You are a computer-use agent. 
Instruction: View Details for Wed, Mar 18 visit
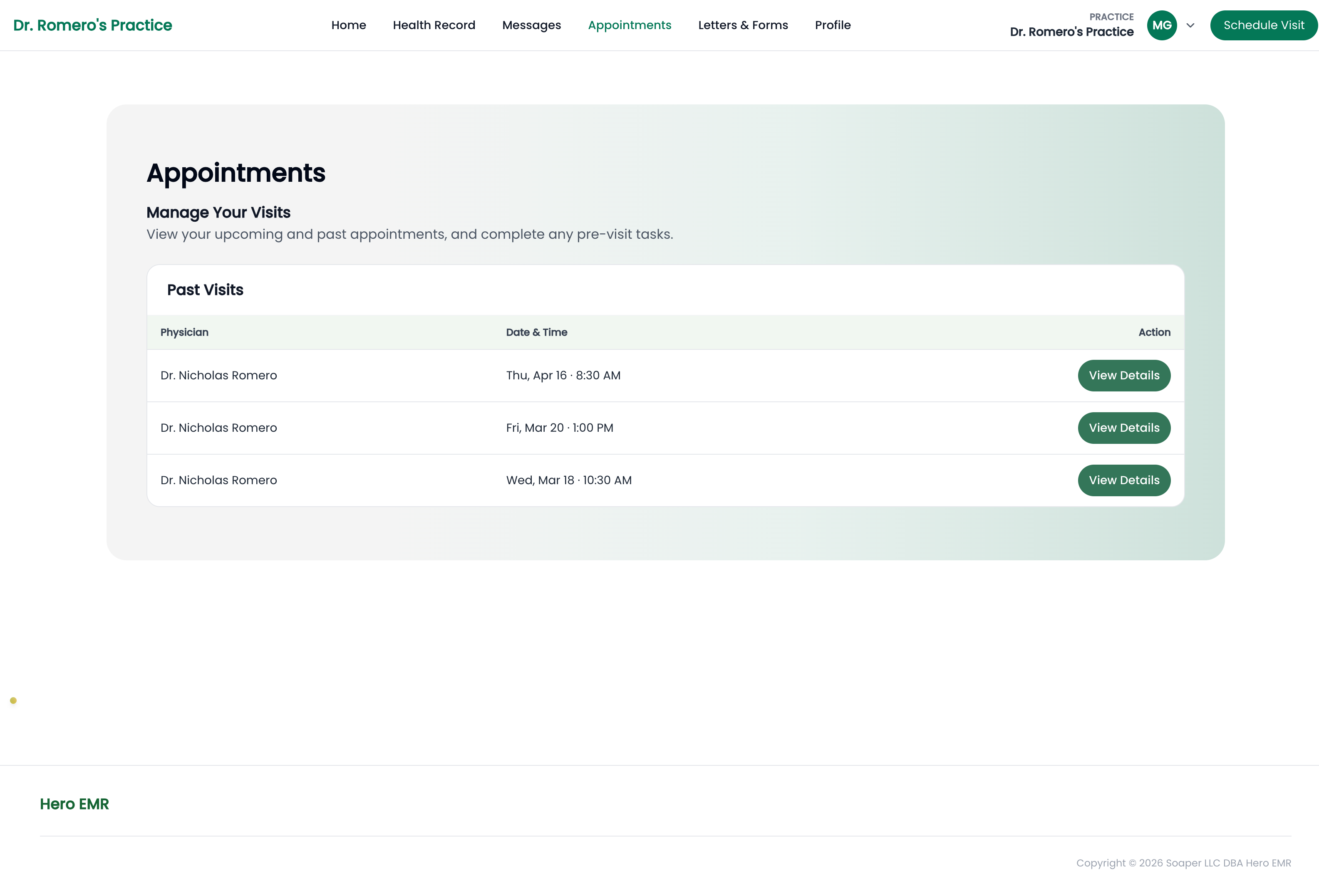(x=1124, y=480)
